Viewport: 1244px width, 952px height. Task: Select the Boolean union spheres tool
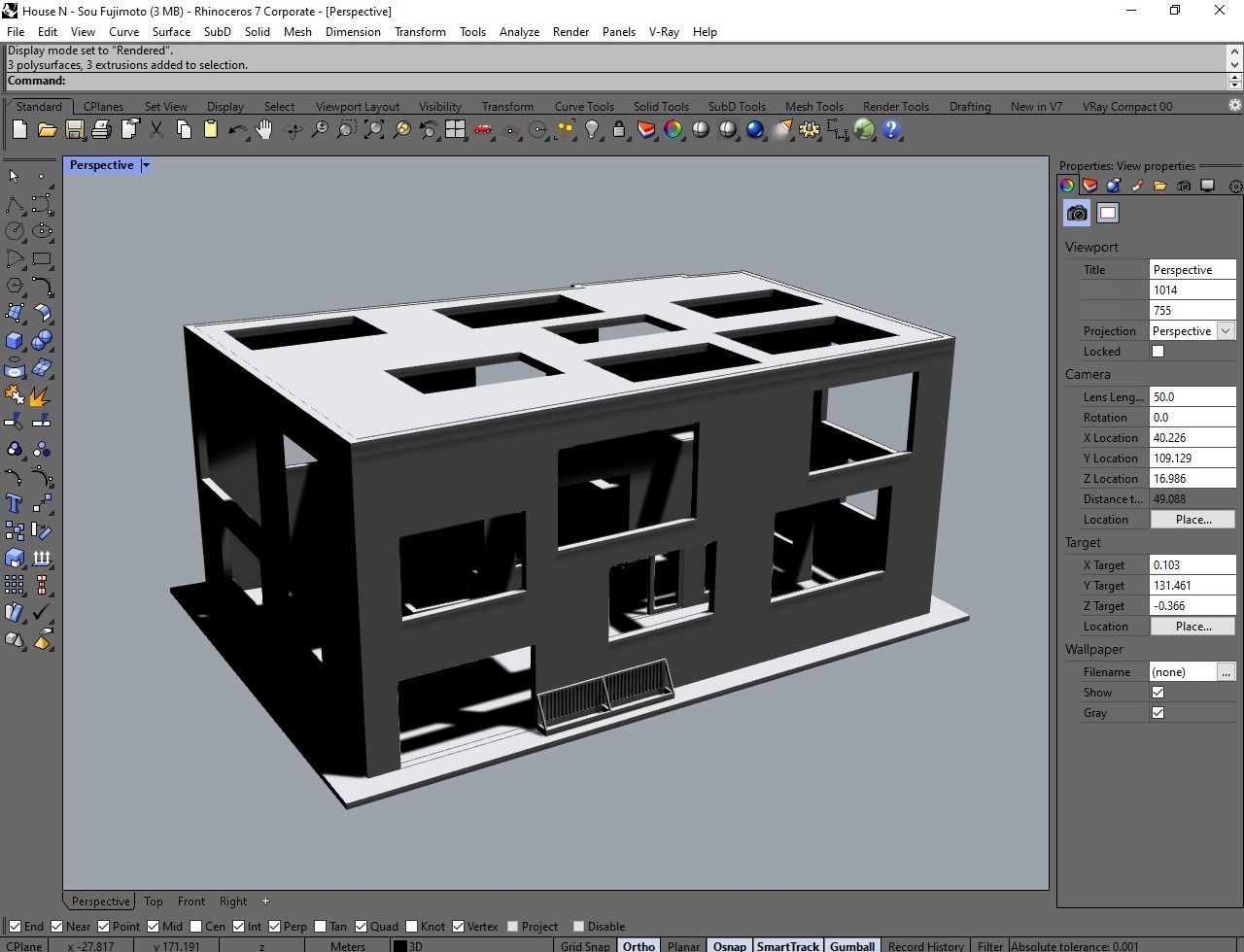(x=42, y=340)
